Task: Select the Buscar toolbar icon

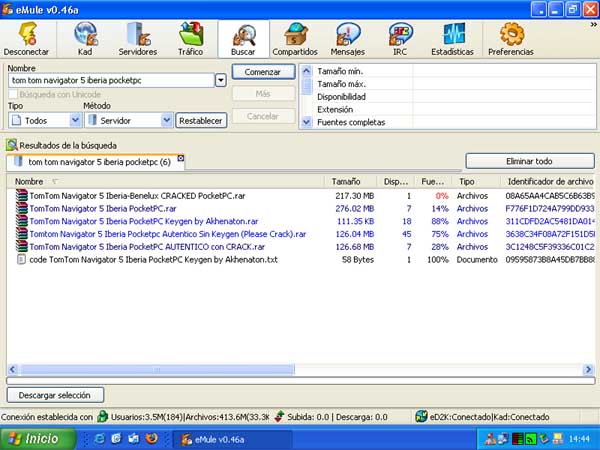Action: click(243, 39)
